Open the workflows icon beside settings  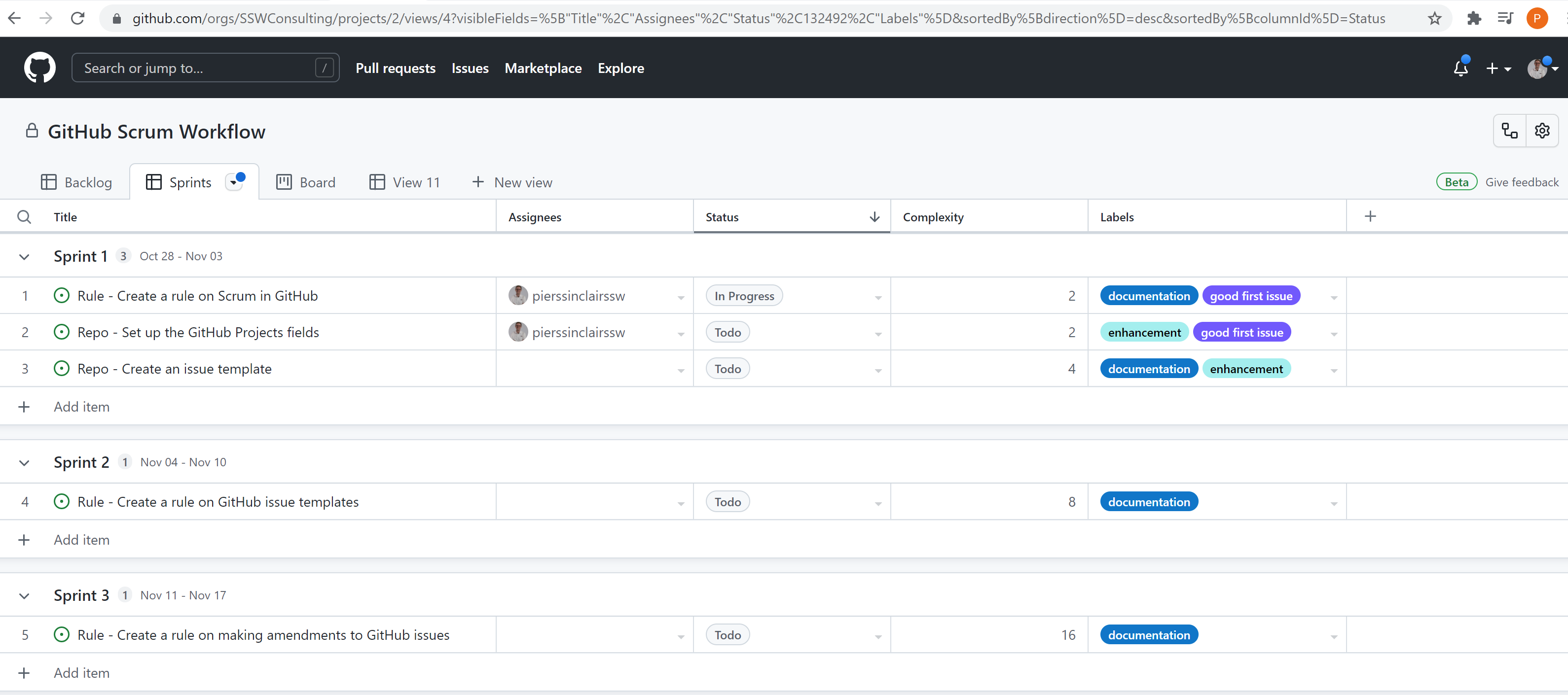[1510, 131]
